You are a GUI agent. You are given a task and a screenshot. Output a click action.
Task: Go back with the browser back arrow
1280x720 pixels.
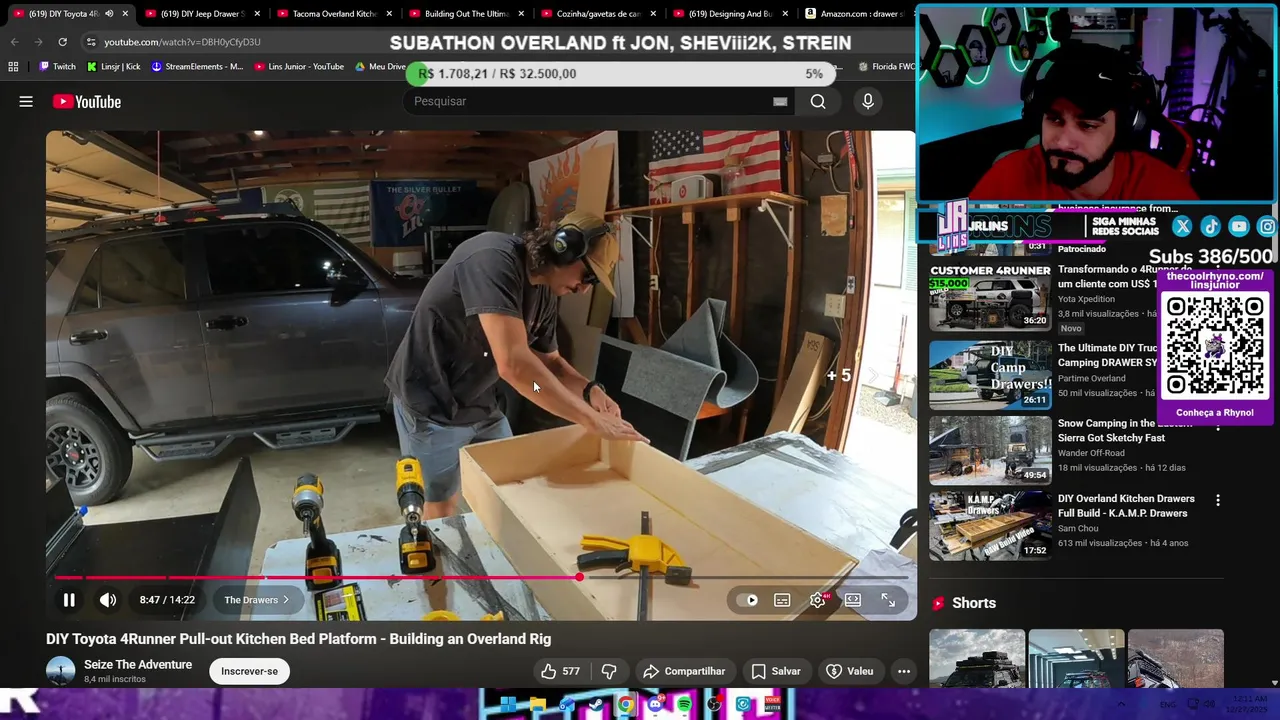(x=14, y=42)
